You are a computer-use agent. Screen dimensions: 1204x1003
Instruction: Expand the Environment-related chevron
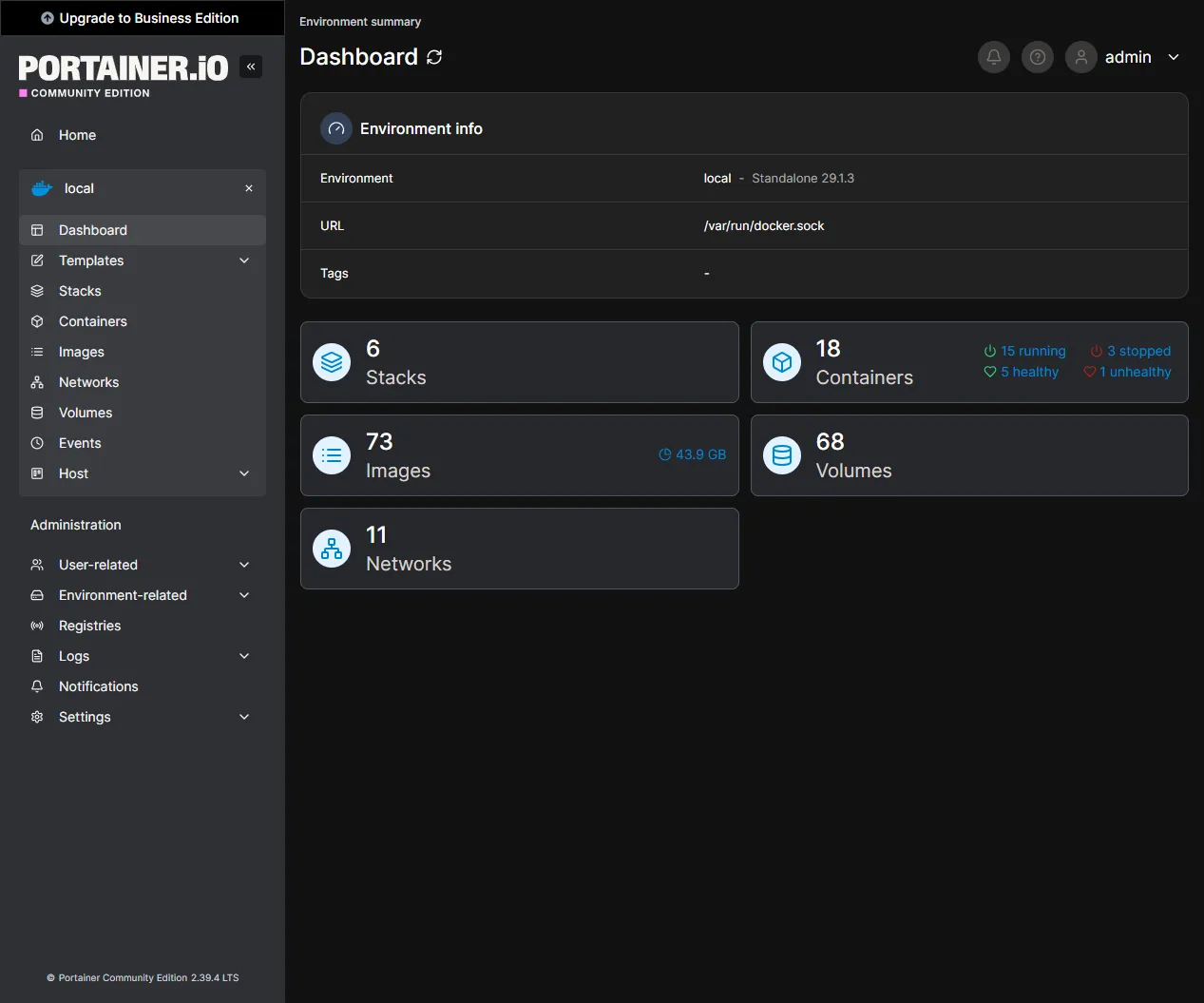(x=244, y=595)
